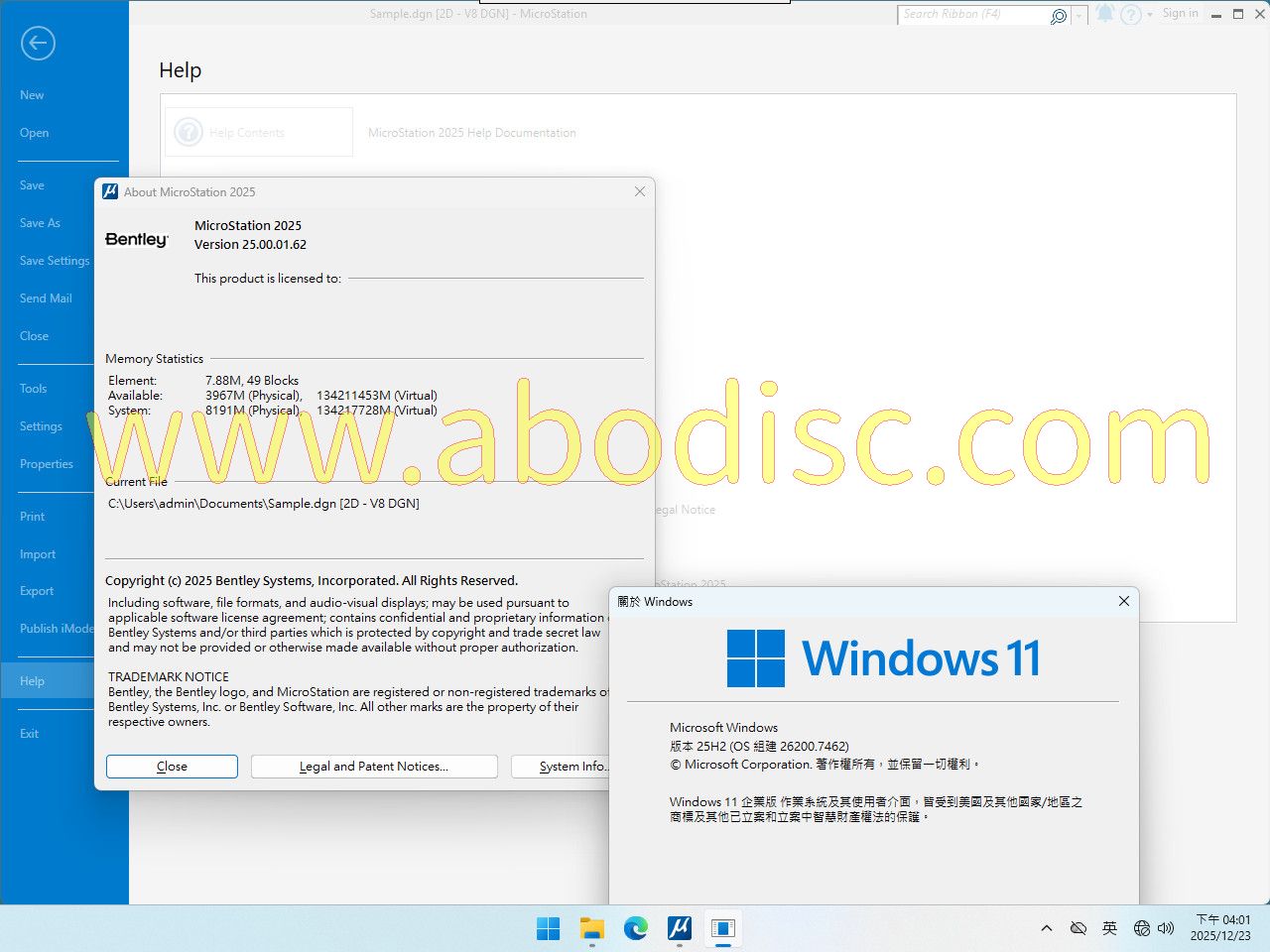Open MicroStation from the taskbar
Screen dimensions: 1270x952
[x=679, y=928]
